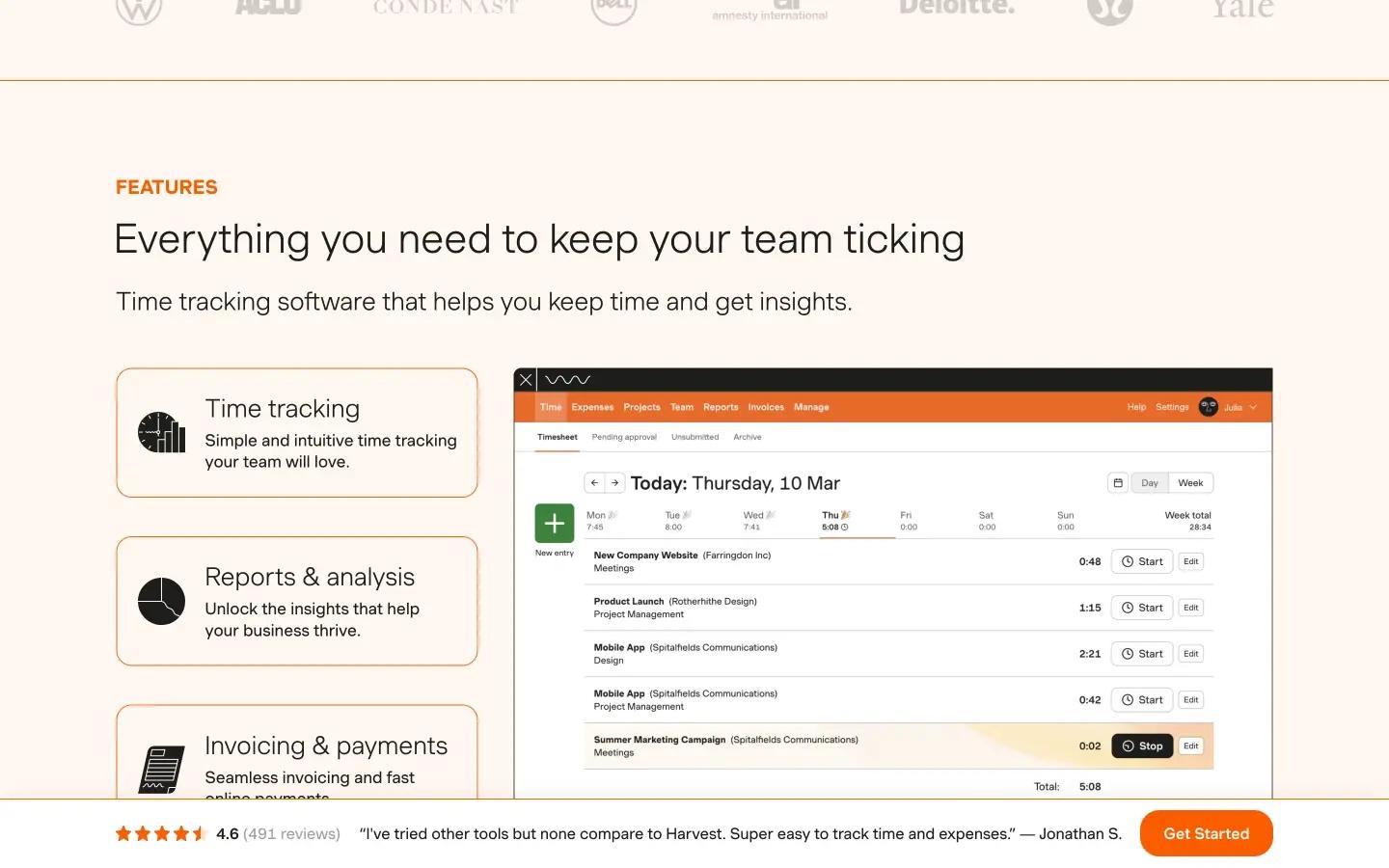Viewport: 1389px width, 868px height.
Task: Edit the Mobile App Project Management entry
Action: tap(1191, 700)
